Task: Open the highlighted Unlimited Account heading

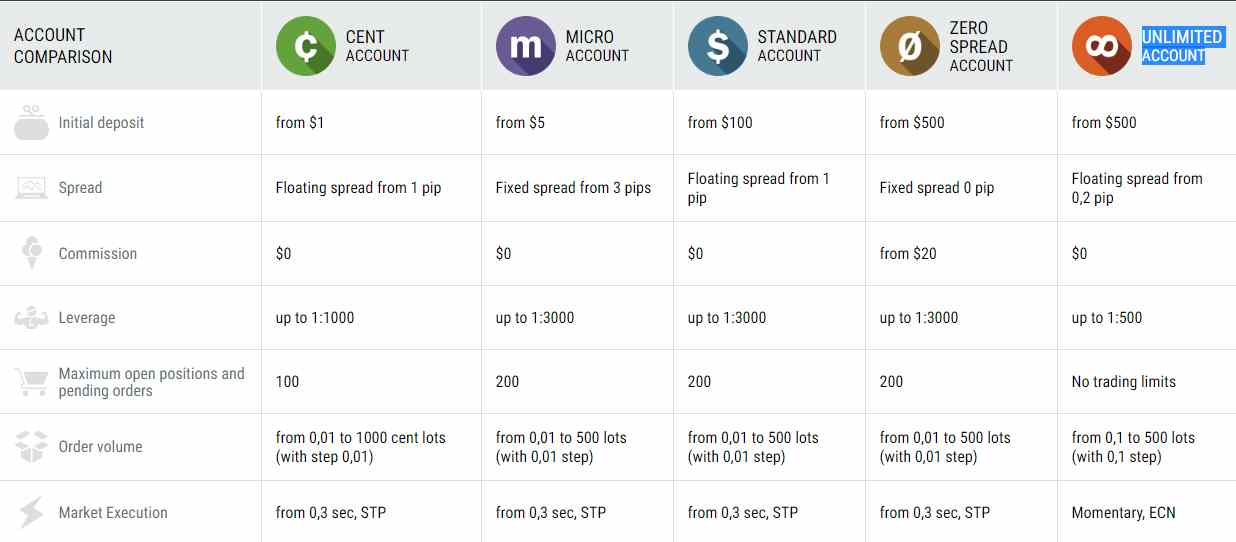Action: coord(1182,46)
